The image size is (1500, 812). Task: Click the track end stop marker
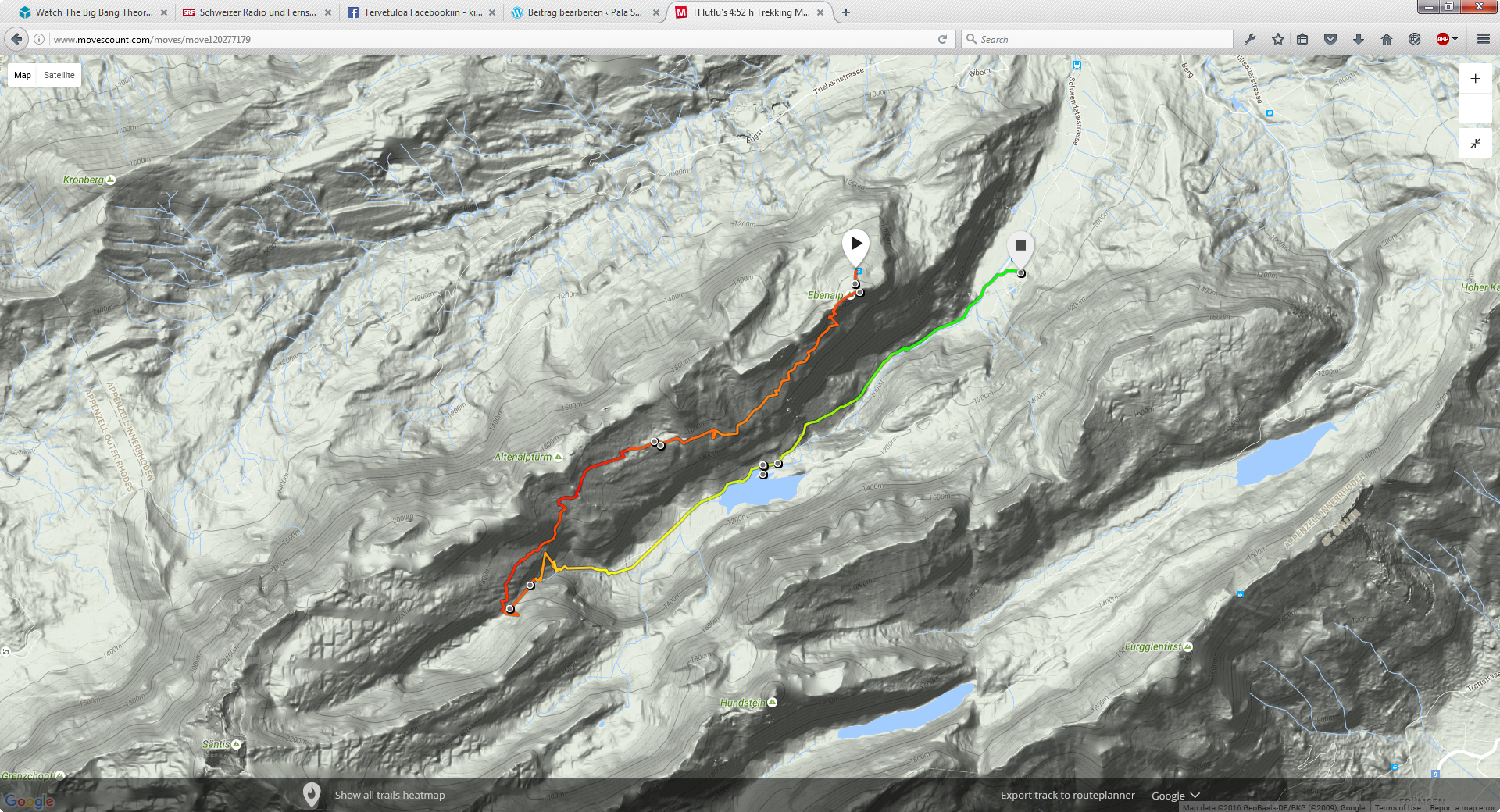[x=1020, y=246]
